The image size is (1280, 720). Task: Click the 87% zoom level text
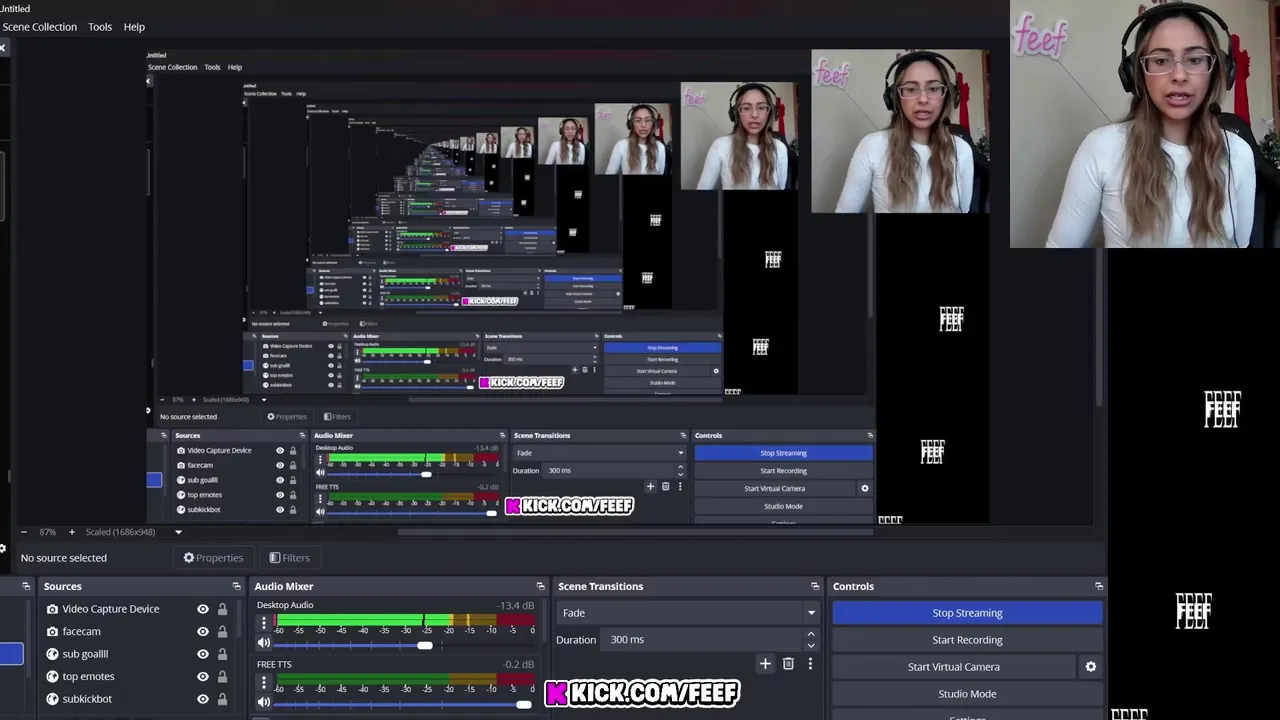click(47, 532)
